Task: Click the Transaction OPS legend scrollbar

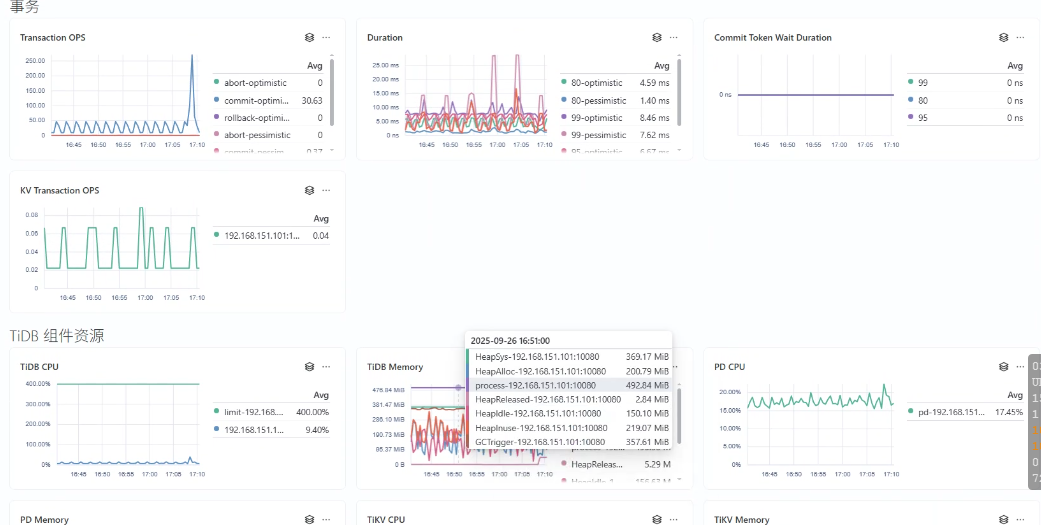Action: (x=332, y=90)
